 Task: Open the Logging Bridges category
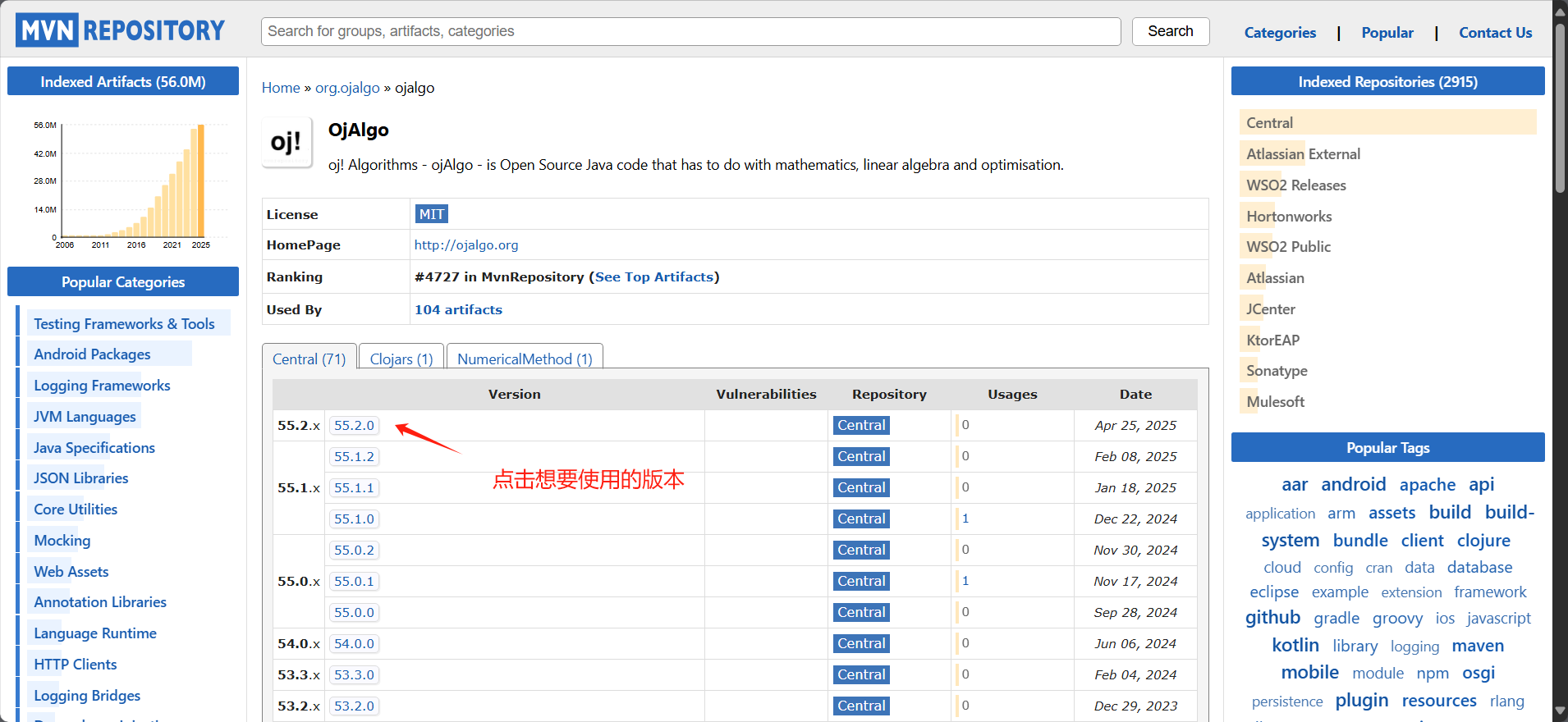pyautogui.click(x=87, y=696)
